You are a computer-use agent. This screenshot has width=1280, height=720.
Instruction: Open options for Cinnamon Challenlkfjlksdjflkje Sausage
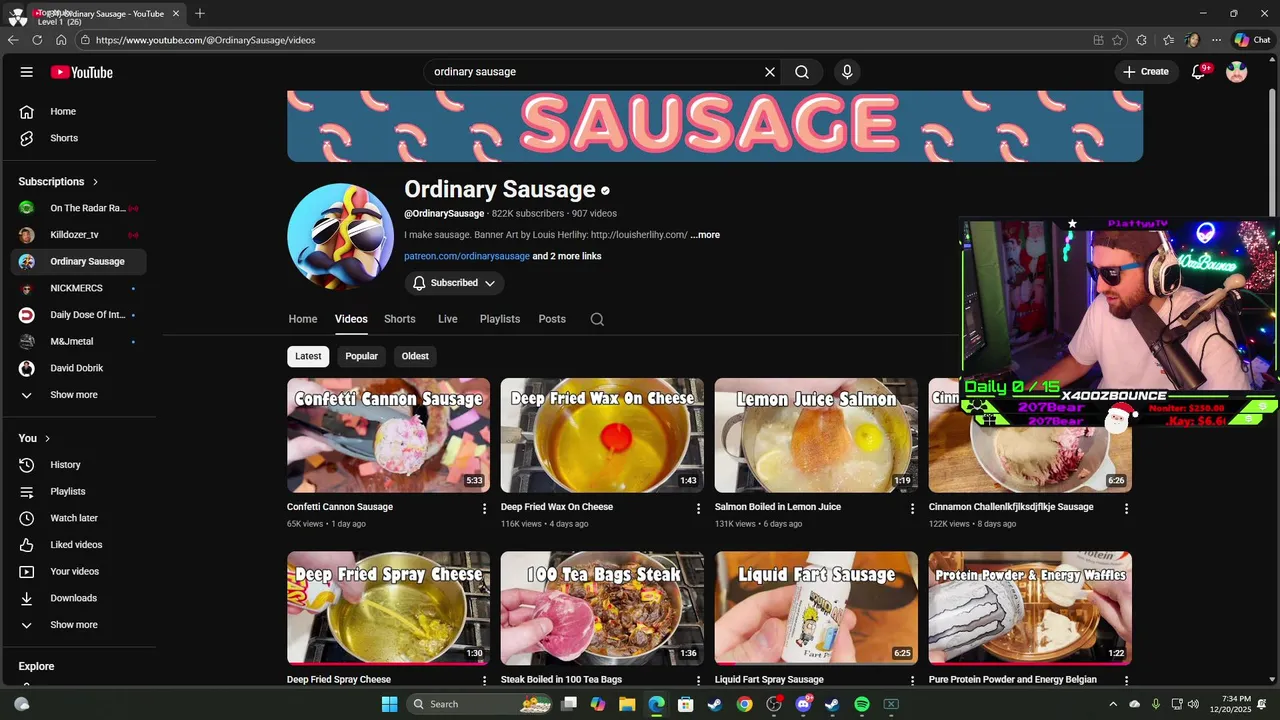[1126, 509]
